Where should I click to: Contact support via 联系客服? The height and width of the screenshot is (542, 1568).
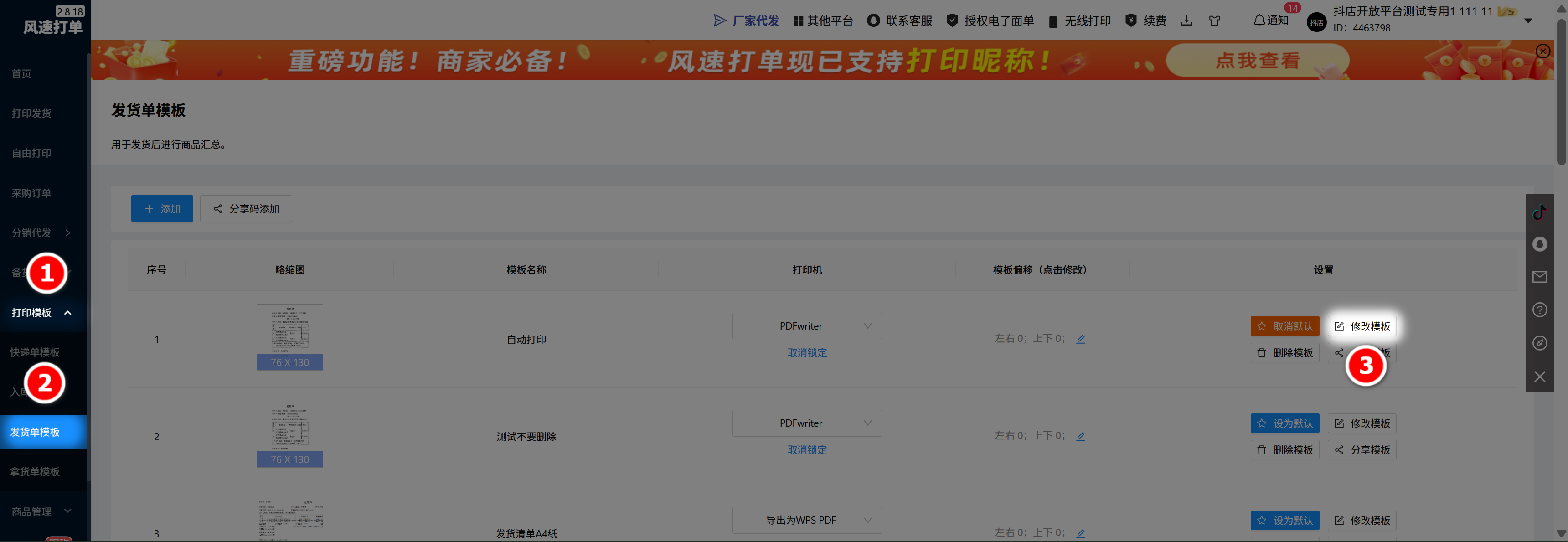tap(900, 21)
